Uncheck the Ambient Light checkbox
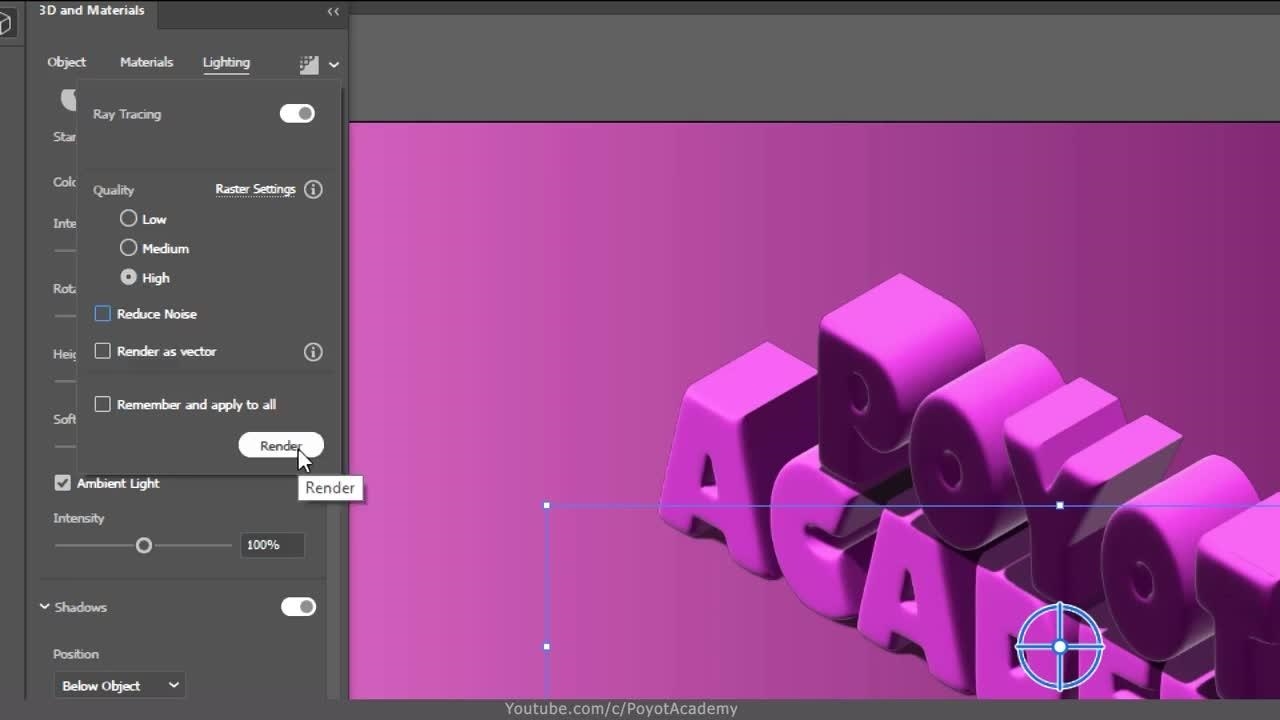Screen dimensions: 1280x720 (x=63, y=483)
